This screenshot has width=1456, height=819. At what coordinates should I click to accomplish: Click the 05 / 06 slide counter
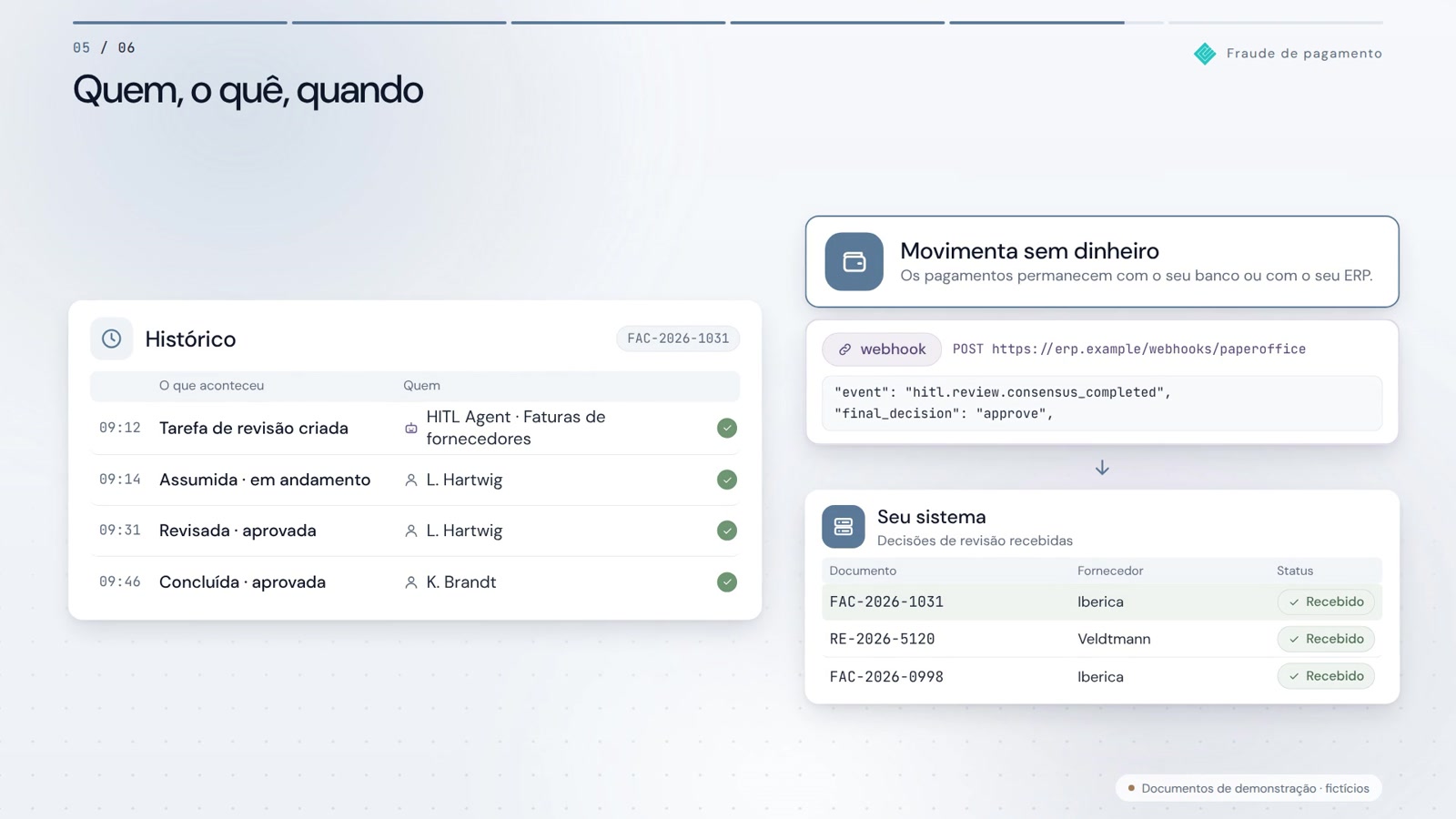[x=104, y=47]
